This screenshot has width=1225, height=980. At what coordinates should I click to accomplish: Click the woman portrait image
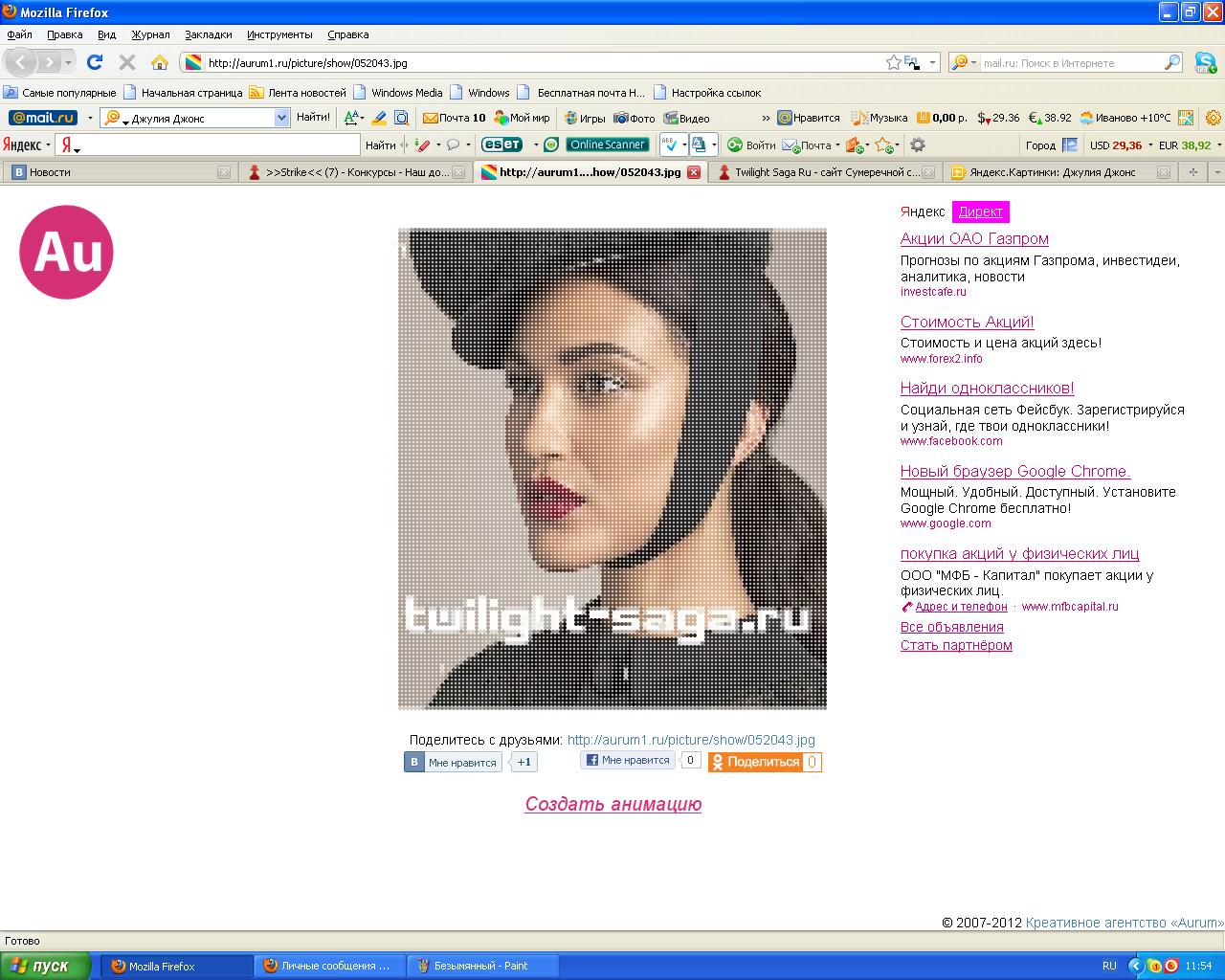coord(612,469)
